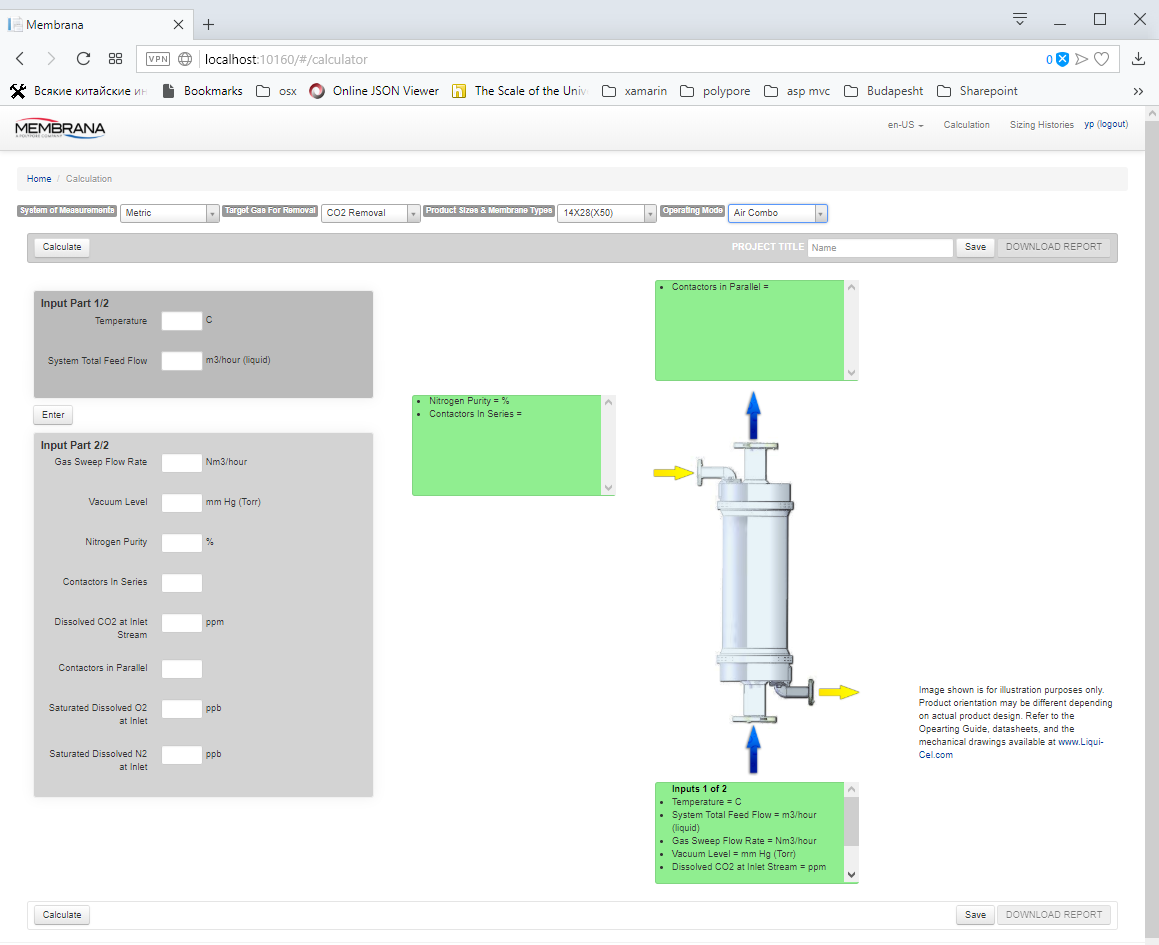Close the Membrana tab
The height and width of the screenshot is (945, 1159).
pyautogui.click(x=178, y=24)
